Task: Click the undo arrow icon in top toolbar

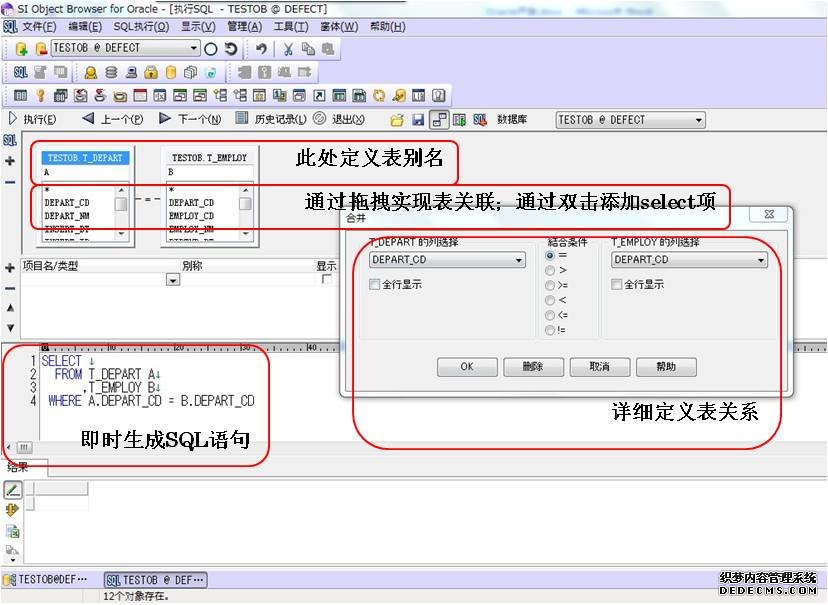Action: (261, 48)
